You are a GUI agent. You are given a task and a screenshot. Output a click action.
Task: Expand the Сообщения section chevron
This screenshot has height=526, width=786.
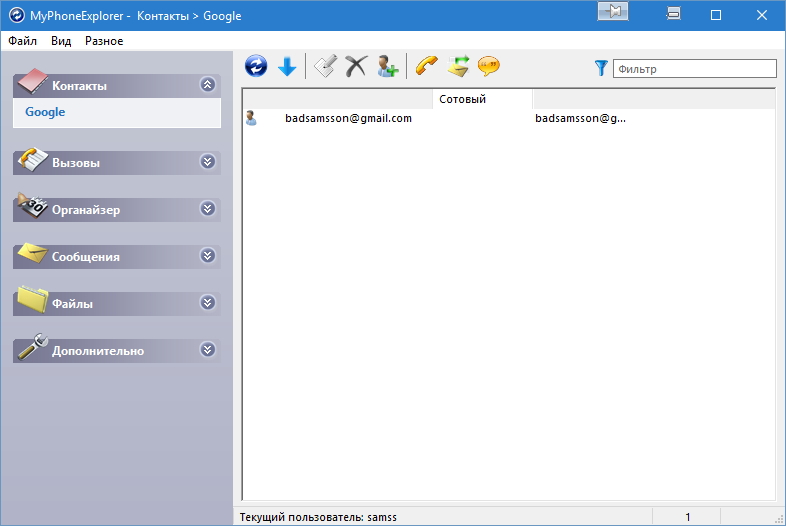pyautogui.click(x=208, y=256)
